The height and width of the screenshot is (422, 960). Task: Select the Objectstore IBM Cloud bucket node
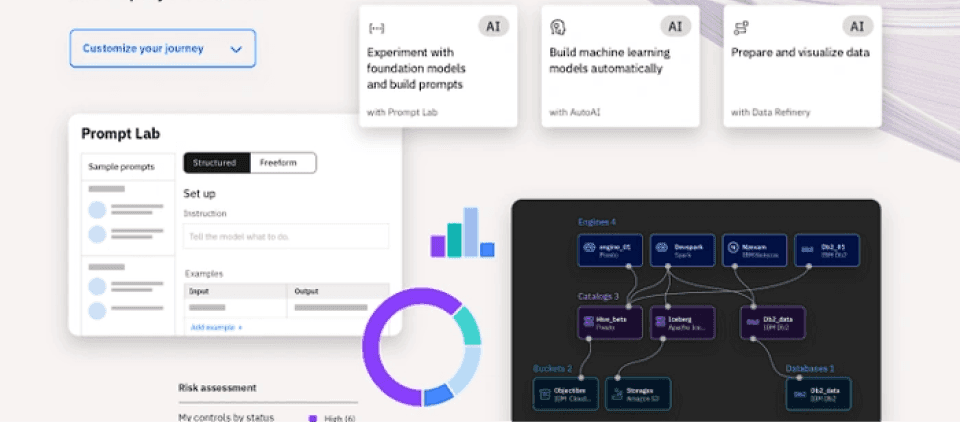565,394
